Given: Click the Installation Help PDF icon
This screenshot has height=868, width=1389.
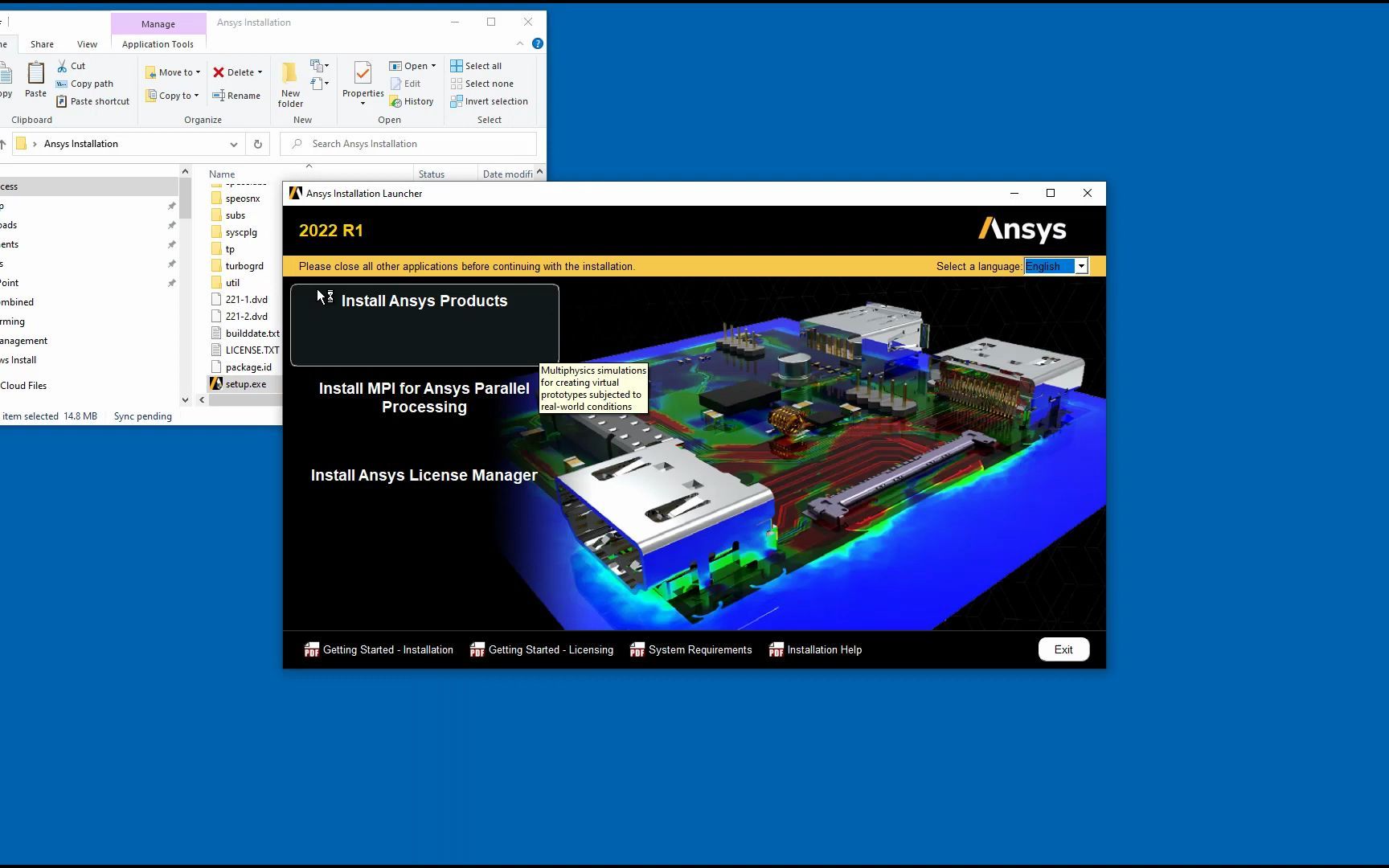Looking at the screenshot, I should pyautogui.click(x=776, y=649).
